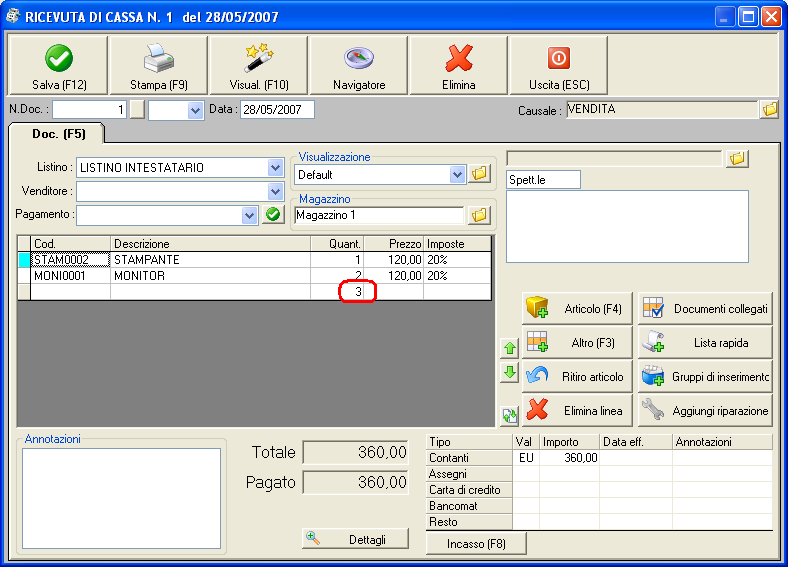Click small button right of N.Doc. field
Screen dimensions: 788x567
pyautogui.click(x=137, y=110)
